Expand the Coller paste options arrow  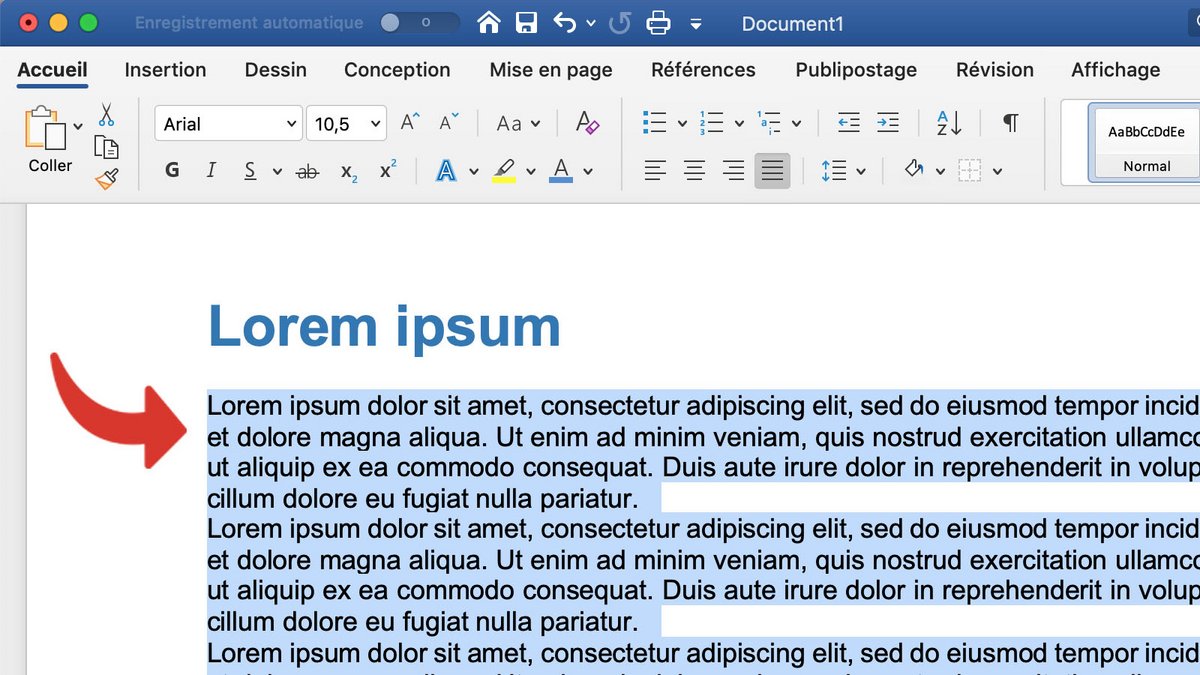pyautogui.click(x=79, y=126)
